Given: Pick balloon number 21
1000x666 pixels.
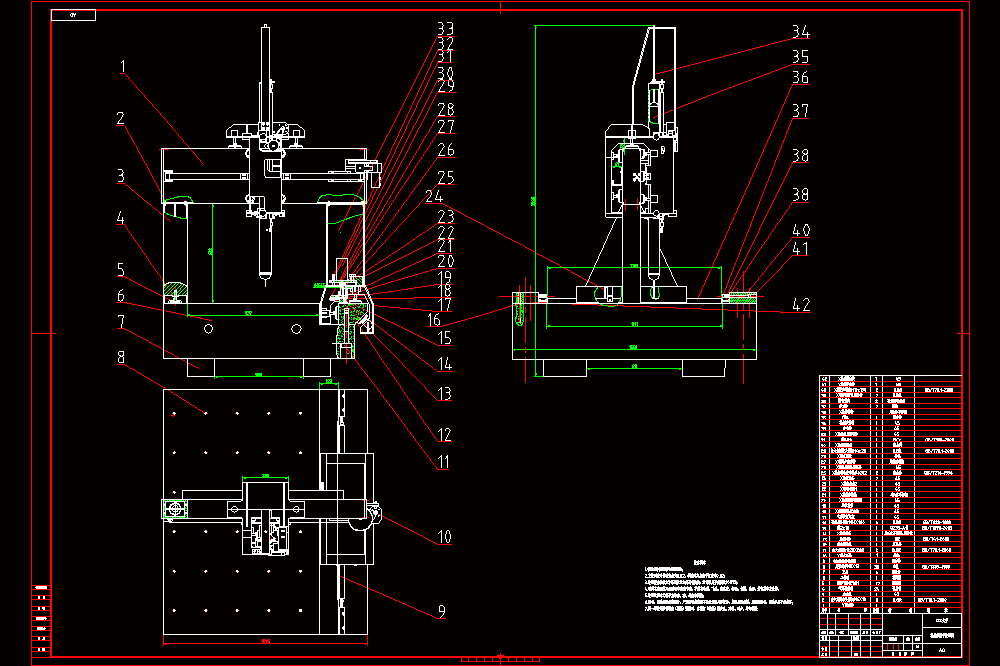Looking at the screenshot, I should pos(446,246).
